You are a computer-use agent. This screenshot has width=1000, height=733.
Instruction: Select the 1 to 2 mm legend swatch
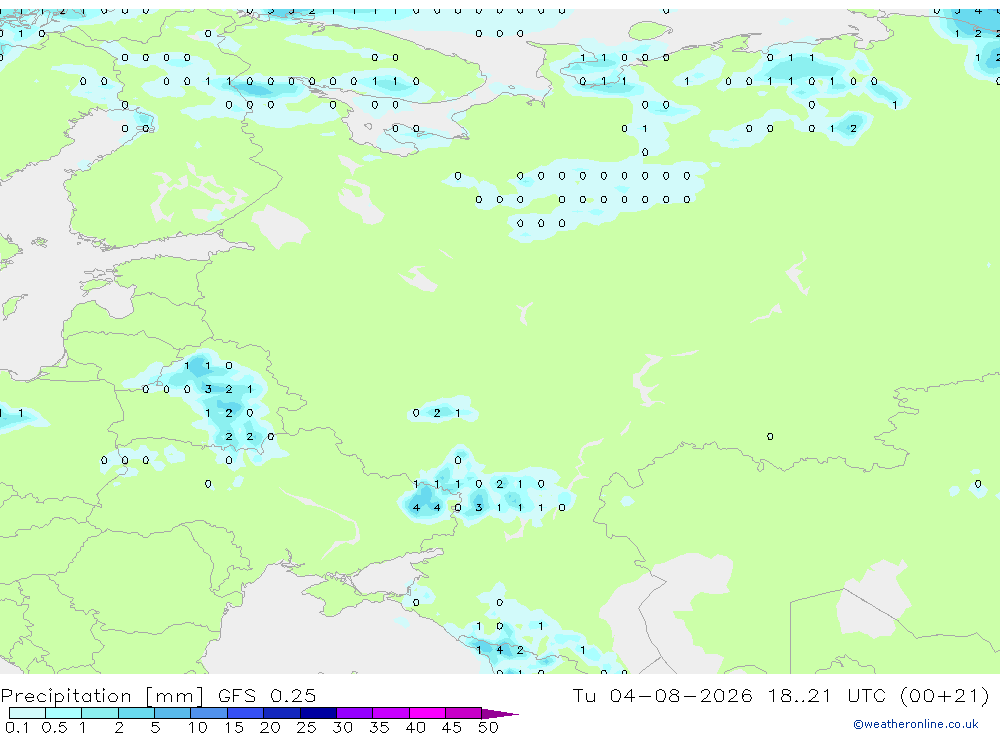[x=100, y=713]
